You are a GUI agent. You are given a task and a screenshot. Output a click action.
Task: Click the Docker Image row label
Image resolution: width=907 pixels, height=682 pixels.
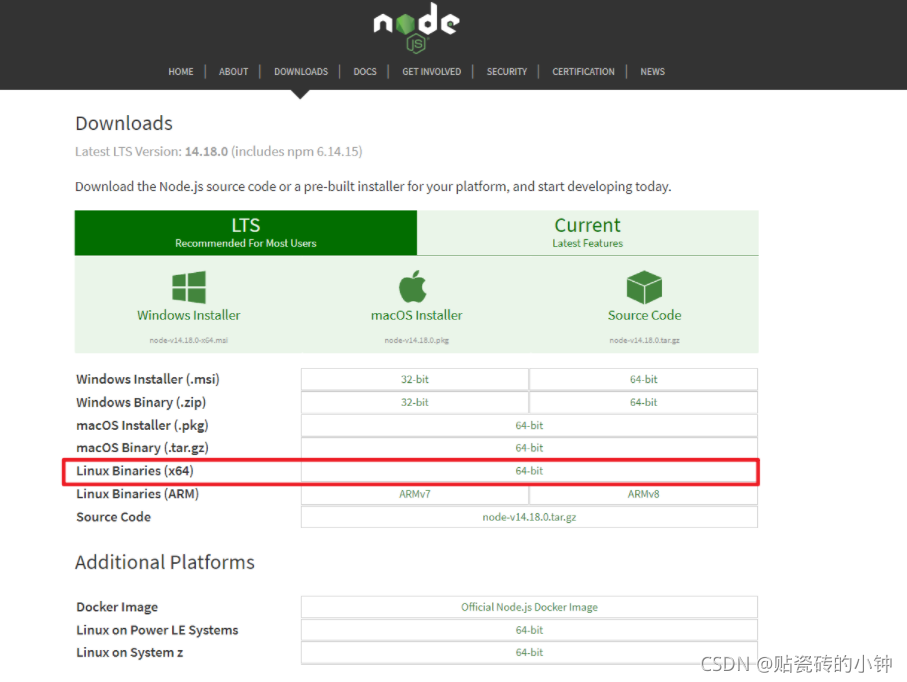click(x=117, y=607)
